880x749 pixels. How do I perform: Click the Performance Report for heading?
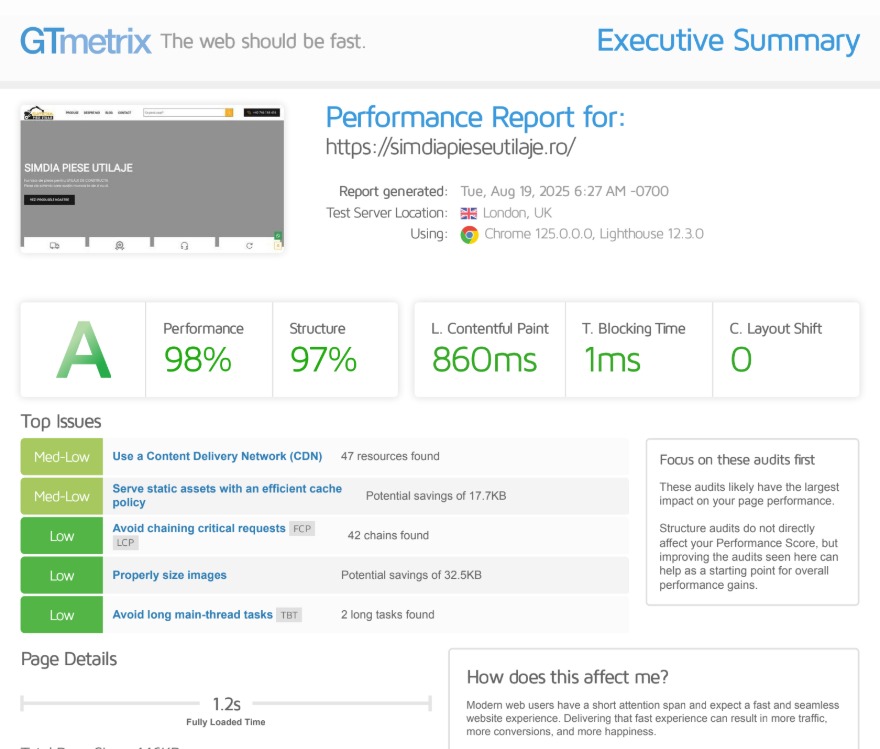[475, 117]
